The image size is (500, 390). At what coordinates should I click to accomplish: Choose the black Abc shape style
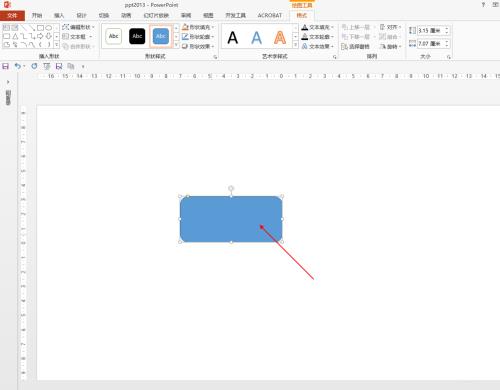tap(137, 36)
